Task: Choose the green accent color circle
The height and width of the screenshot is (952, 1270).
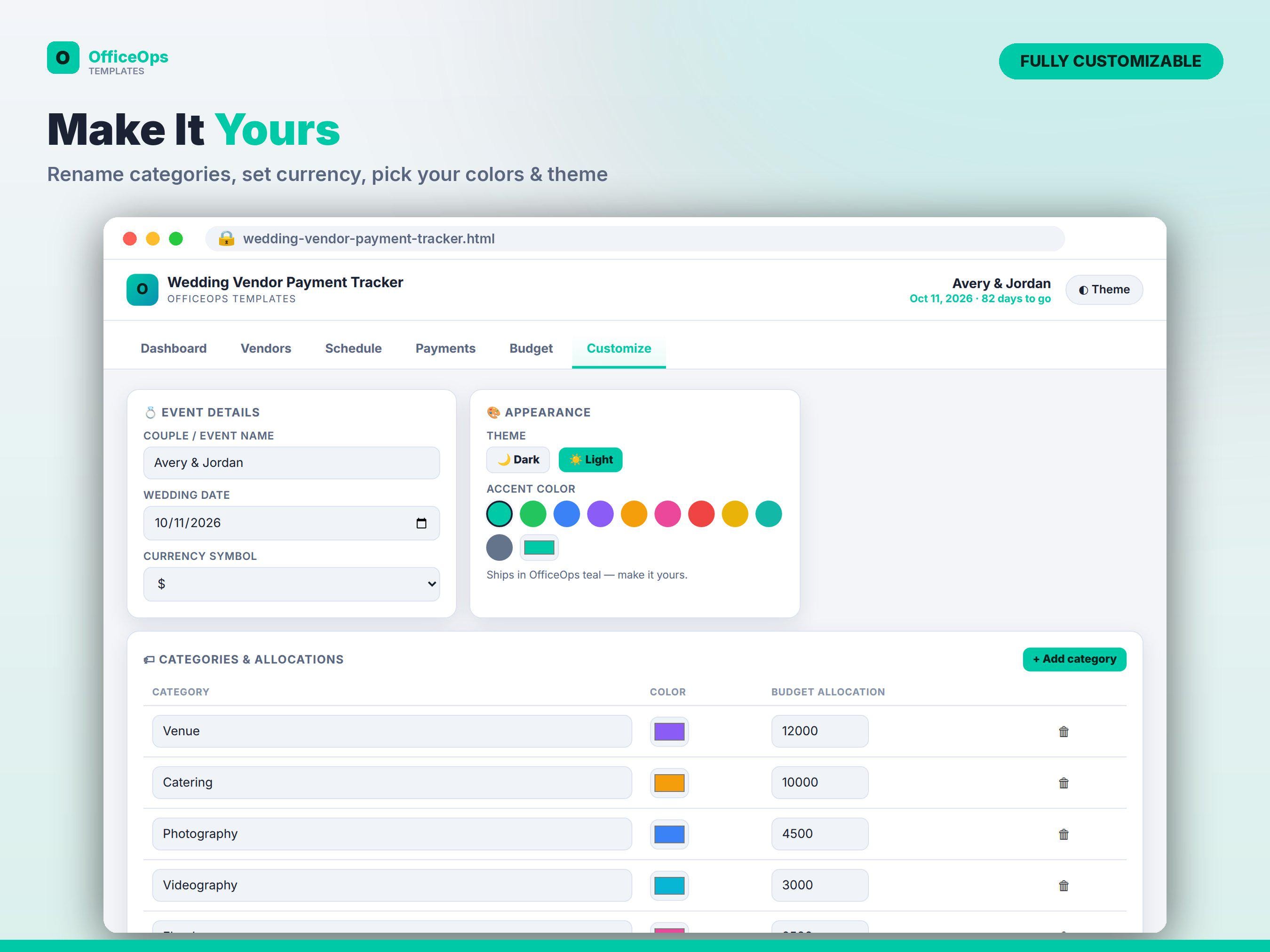Action: coord(533,513)
